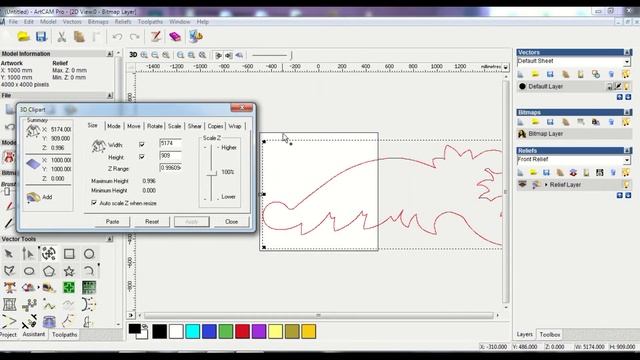Switch to 3D view button
Screen dimensions: 640x360
click(133, 55)
